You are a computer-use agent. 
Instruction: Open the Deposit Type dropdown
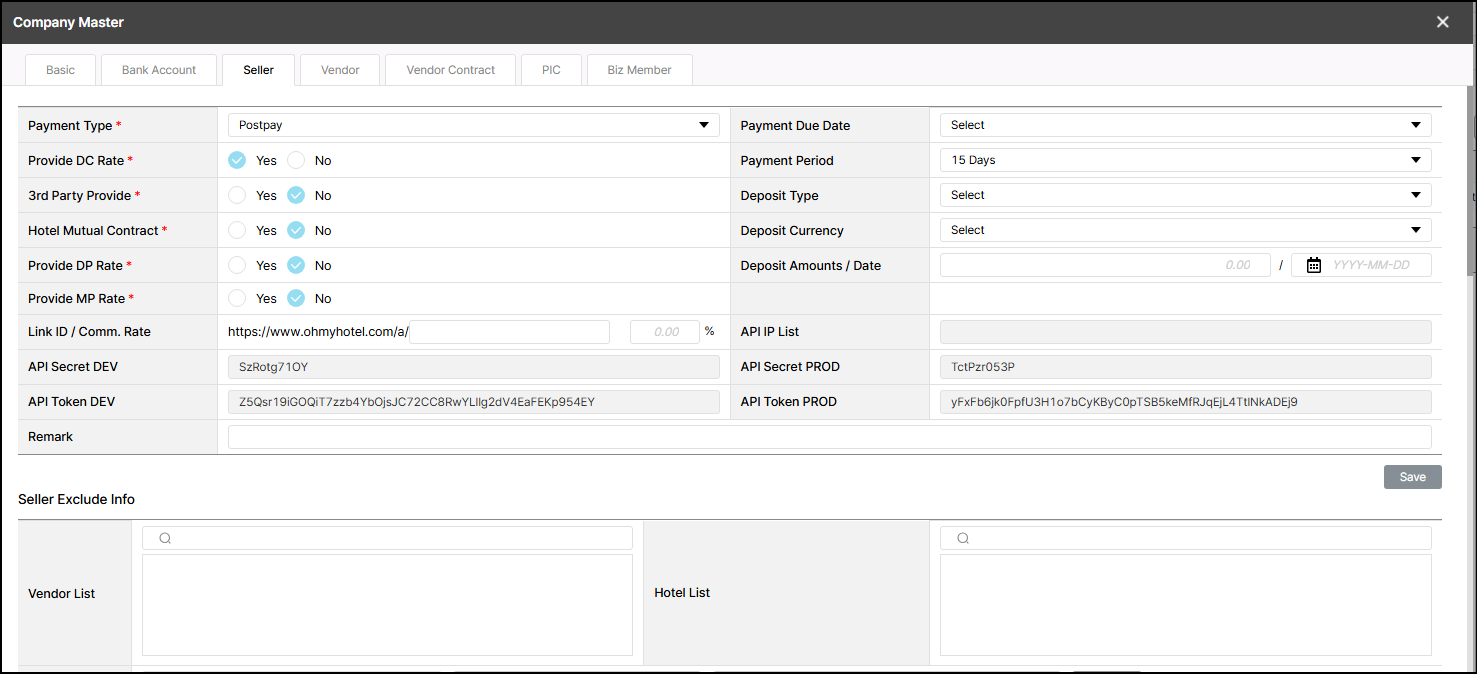[x=1185, y=195]
